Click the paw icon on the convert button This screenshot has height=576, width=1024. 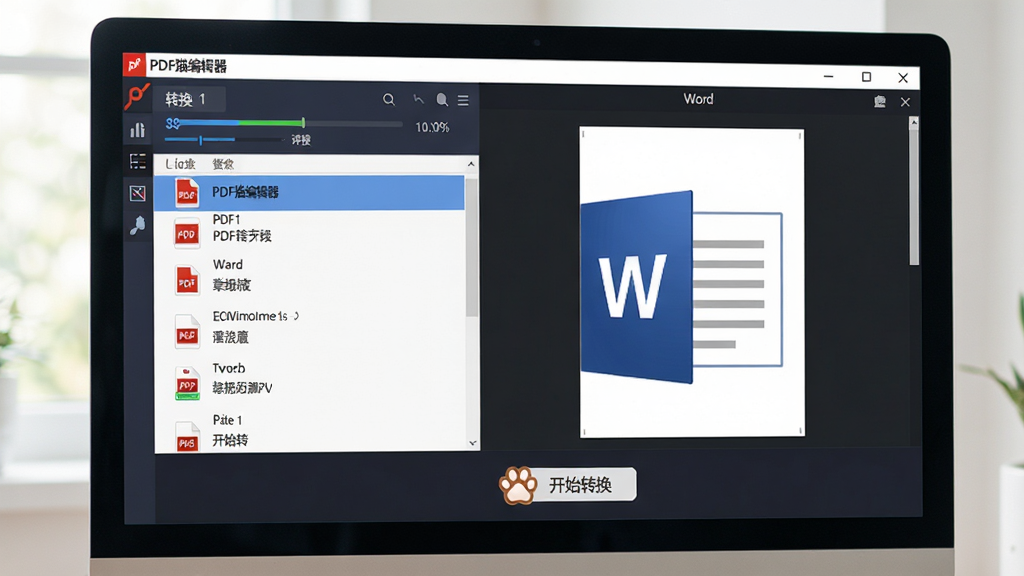pos(519,485)
